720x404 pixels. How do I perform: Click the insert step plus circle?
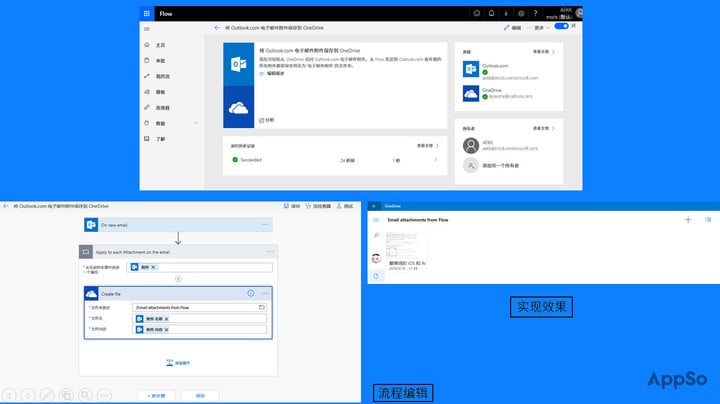pyautogui.click(x=178, y=279)
